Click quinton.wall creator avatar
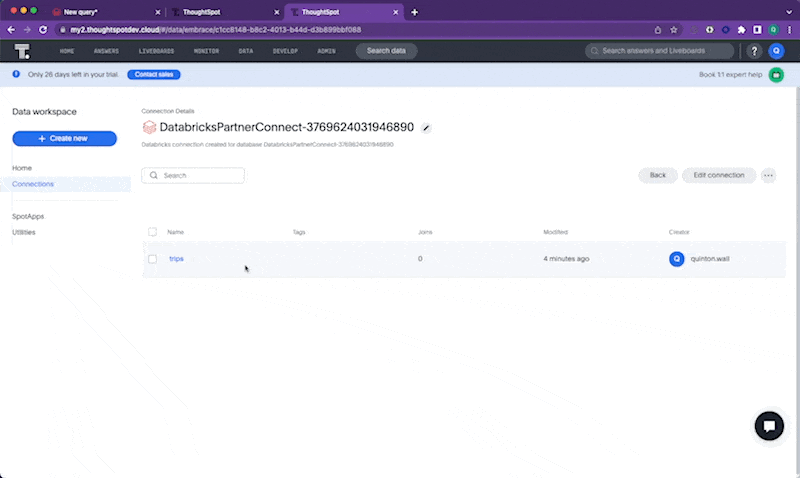This screenshot has width=800, height=478. (x=677, y=259)
